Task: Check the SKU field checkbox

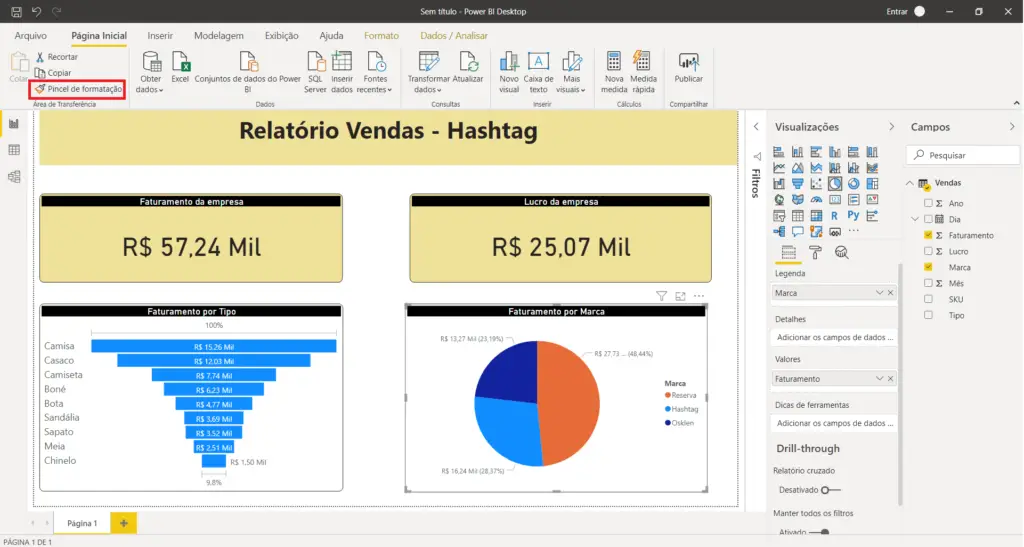Action: tap(928, 299)
